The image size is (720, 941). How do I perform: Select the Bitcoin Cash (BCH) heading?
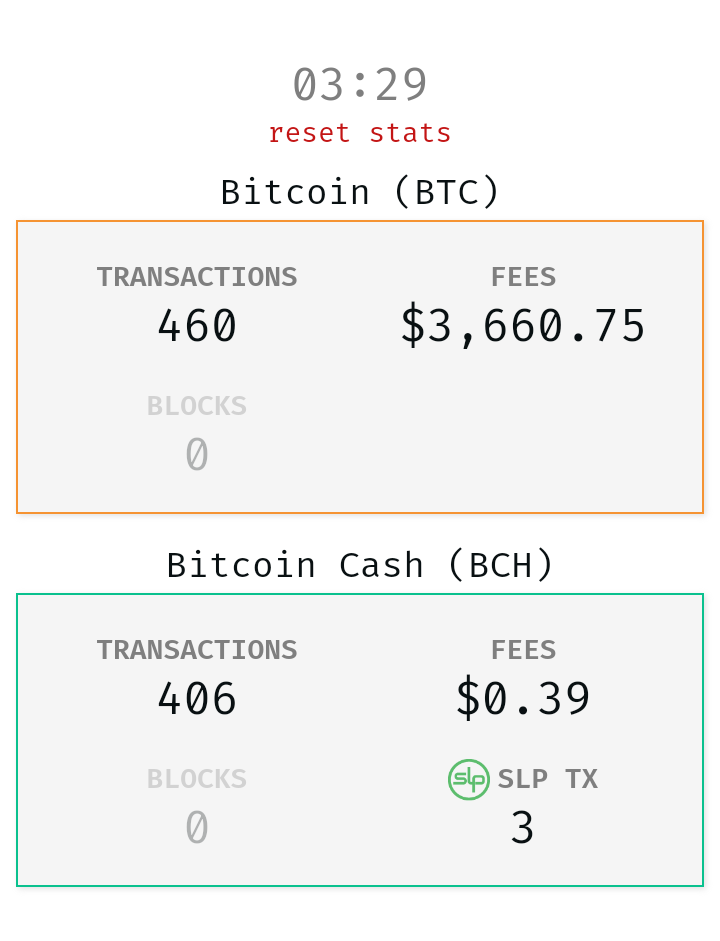(x=359, y=565)
